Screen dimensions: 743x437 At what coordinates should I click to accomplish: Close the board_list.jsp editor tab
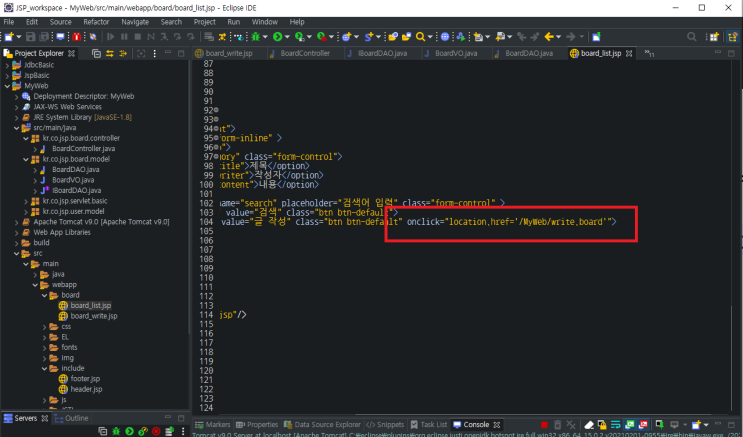point(629,54)
